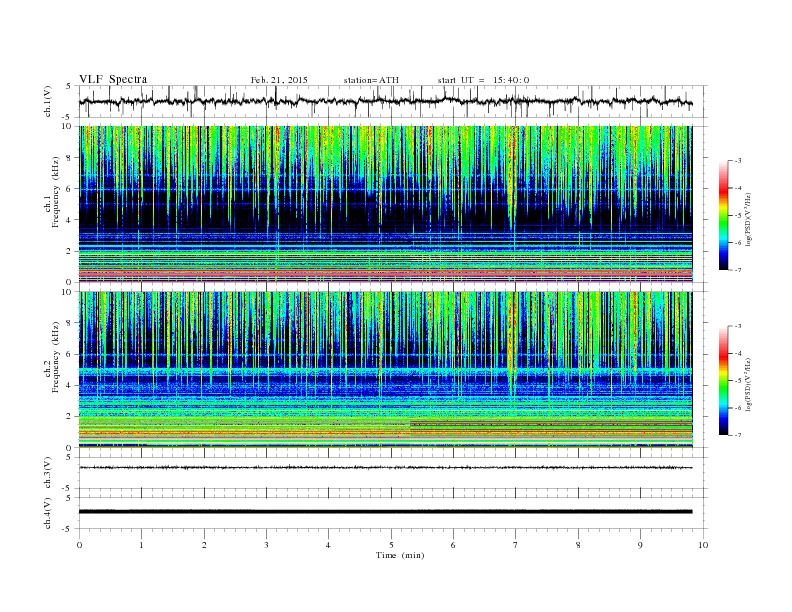Click the 'ch.4(V)' axis label

tap(48, 513)
